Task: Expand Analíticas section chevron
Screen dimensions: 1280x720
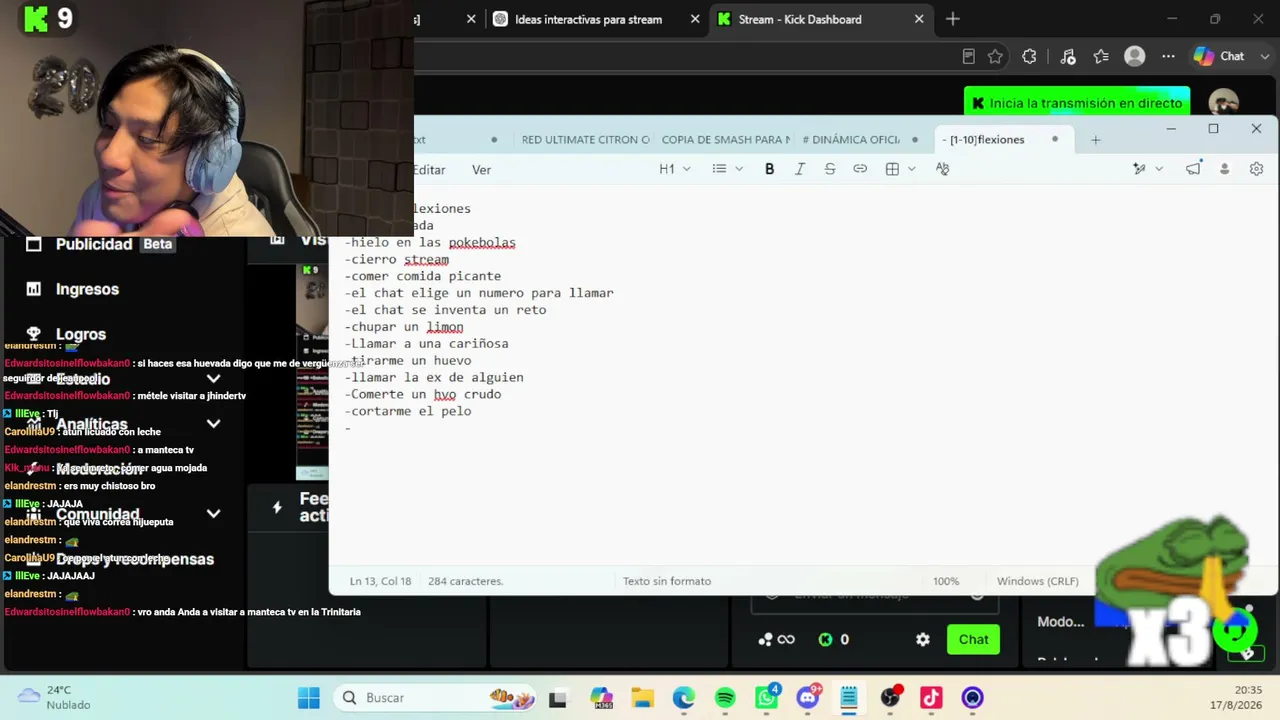Action: pos(213,424)
